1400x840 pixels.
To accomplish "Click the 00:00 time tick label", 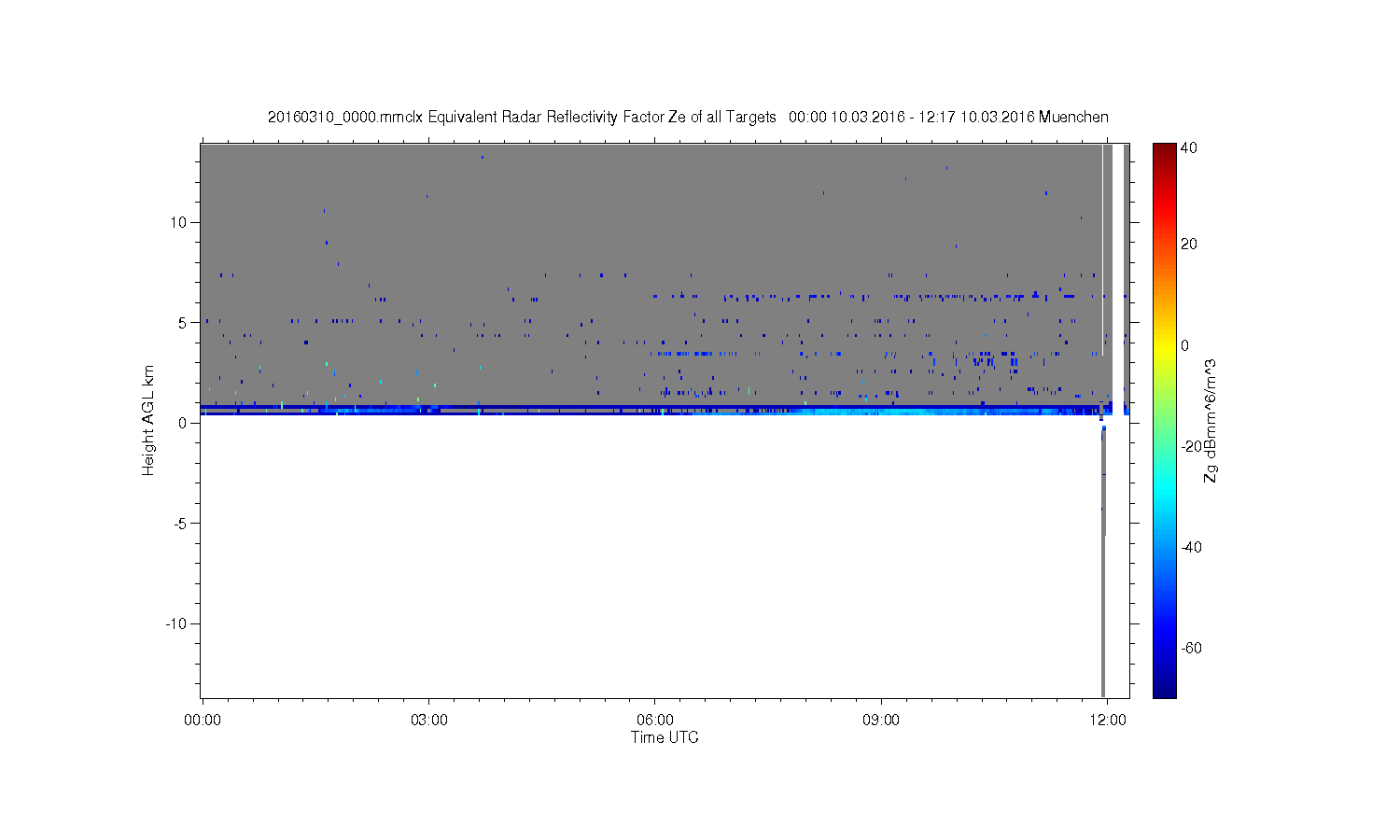I will (x=203, y=721).
